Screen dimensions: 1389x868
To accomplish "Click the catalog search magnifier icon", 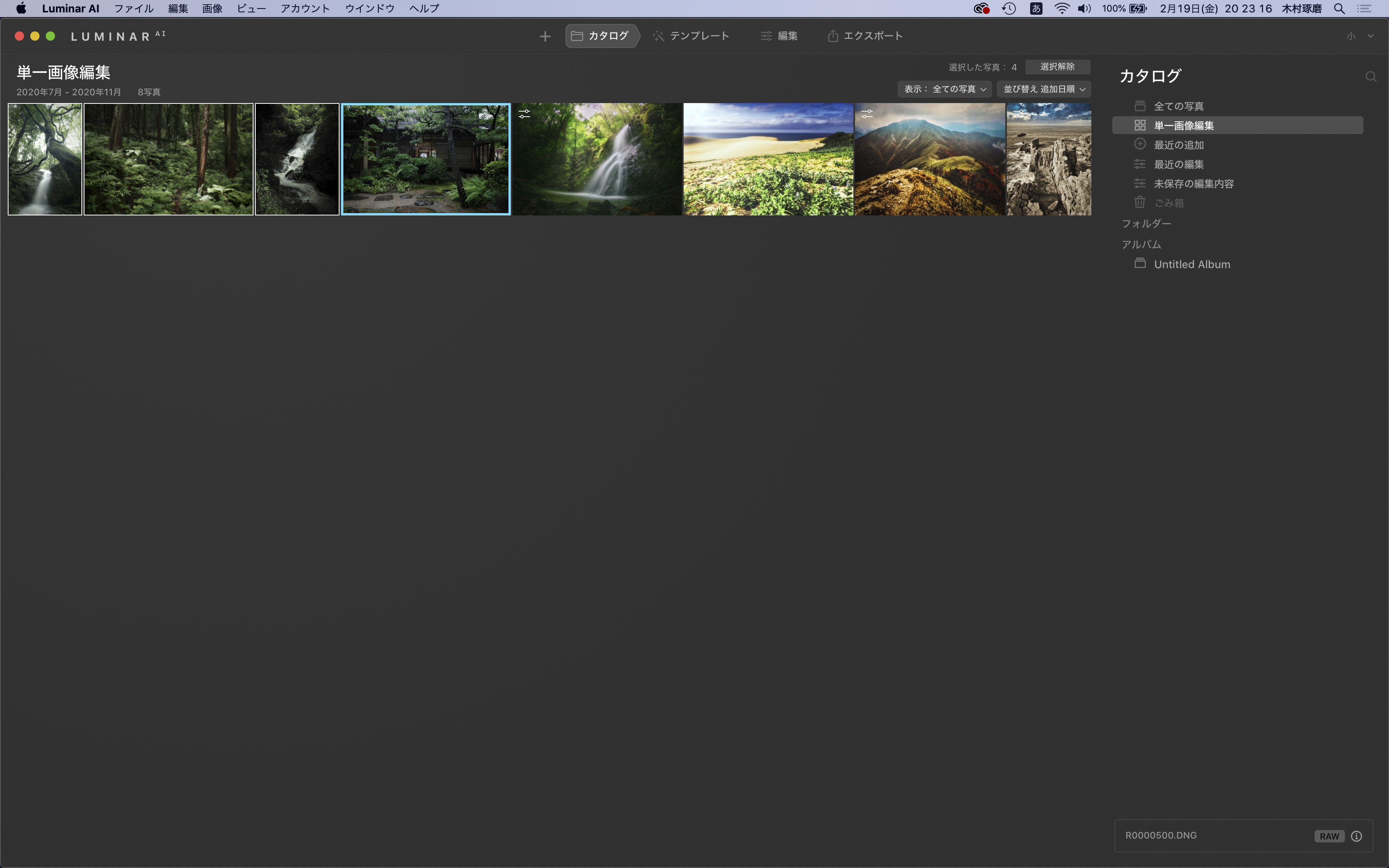I will (x=1371, y=77).
